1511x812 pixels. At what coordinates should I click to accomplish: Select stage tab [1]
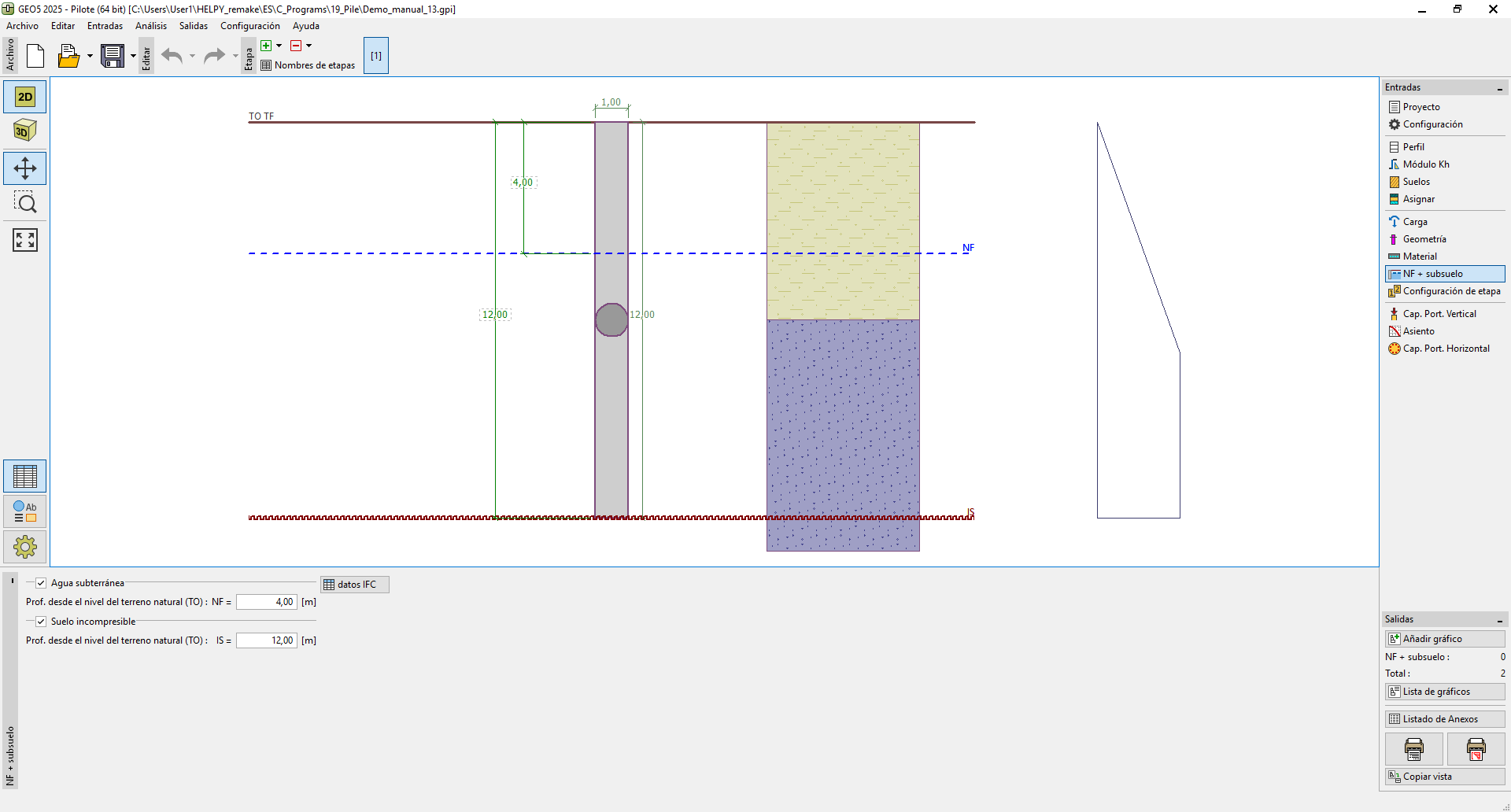376,56
